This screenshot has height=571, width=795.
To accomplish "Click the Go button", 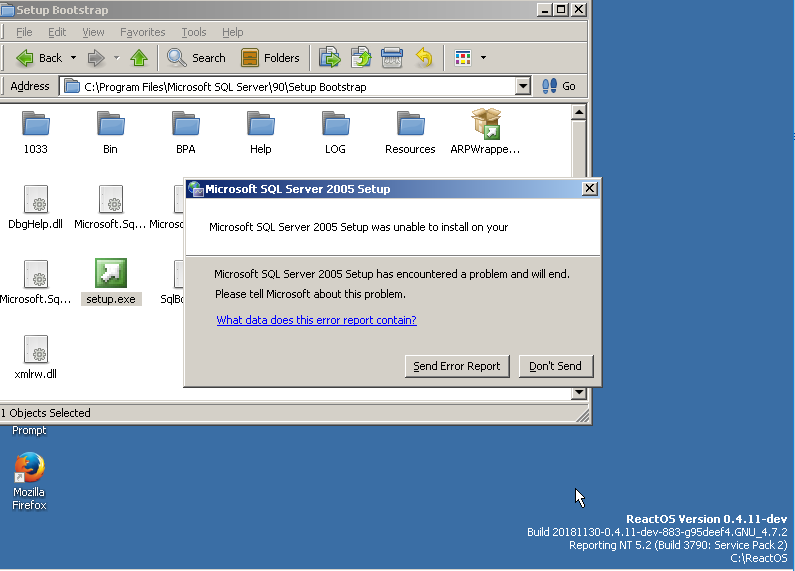I will pos(559,86).
